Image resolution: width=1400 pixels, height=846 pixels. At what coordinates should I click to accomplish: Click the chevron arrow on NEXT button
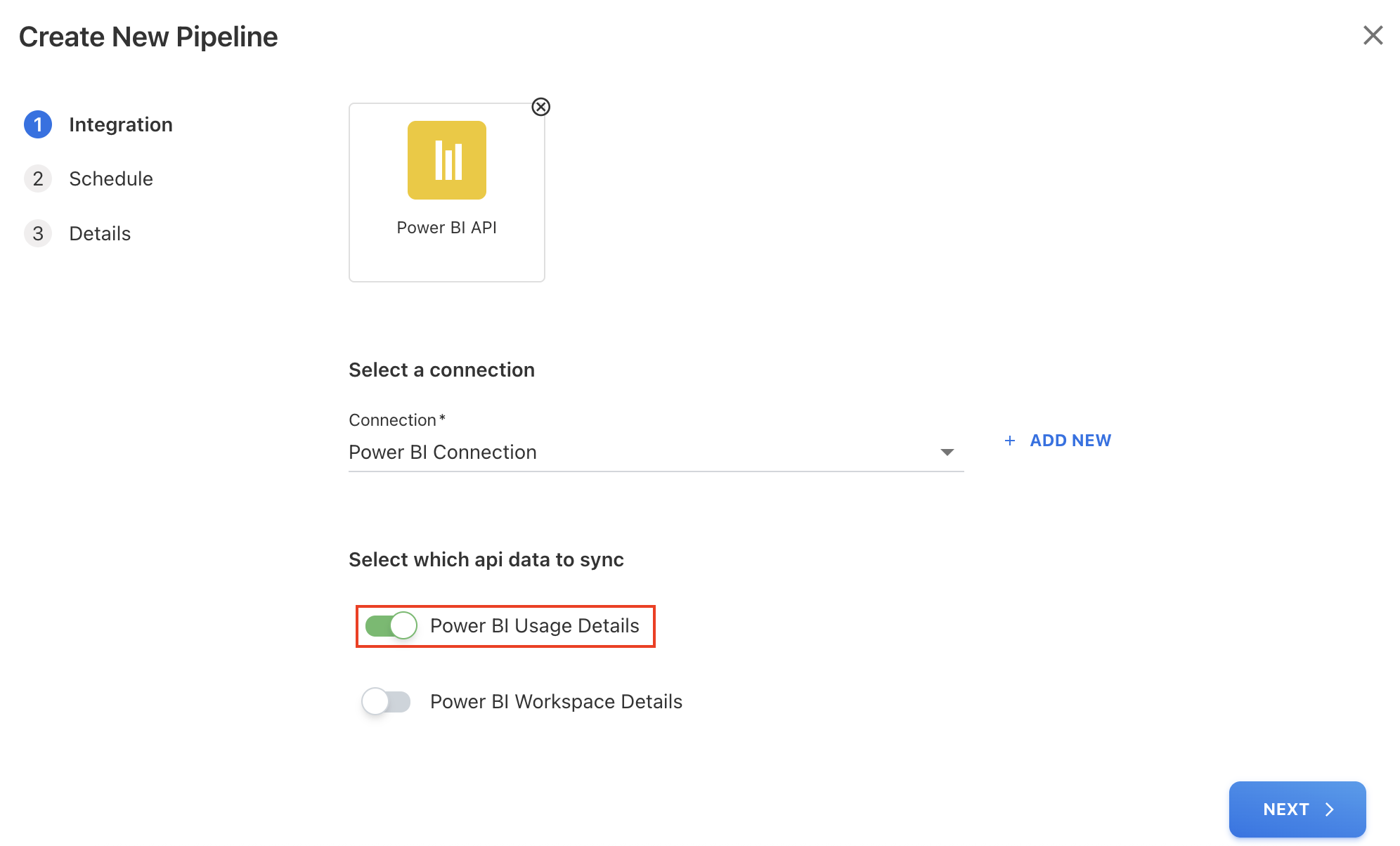coord(1329,809)
